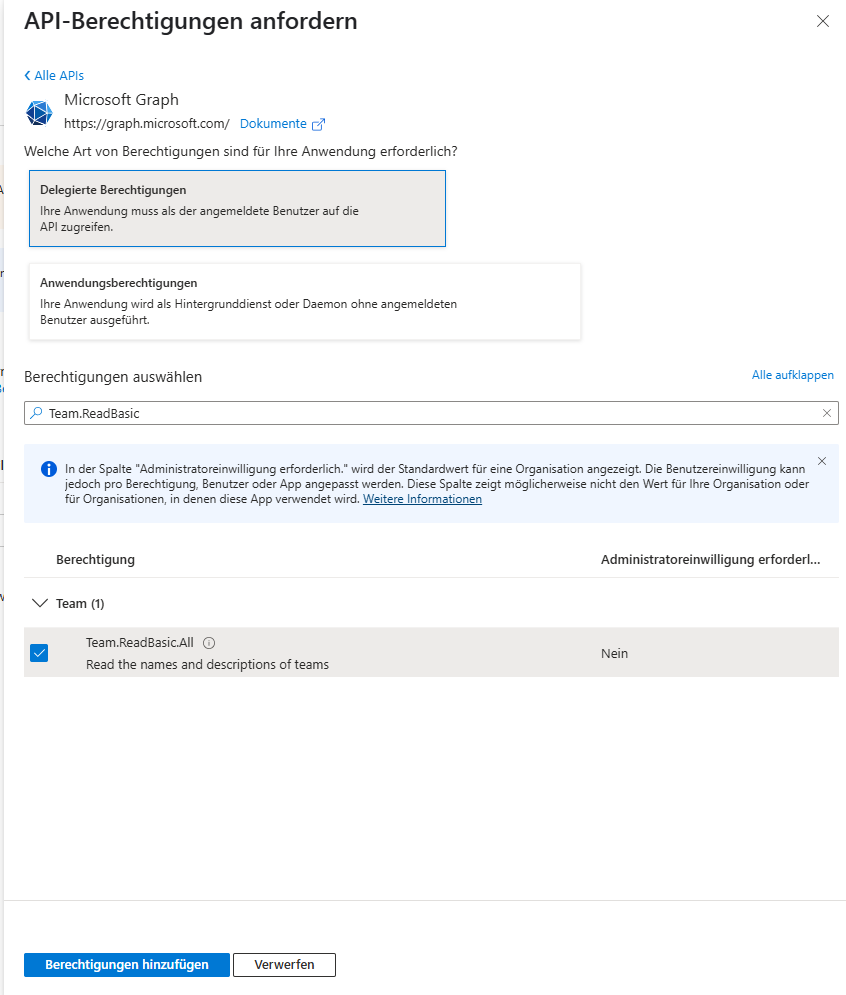
Task: Click the Verwerfen button
Action: [x=284, y=964]
